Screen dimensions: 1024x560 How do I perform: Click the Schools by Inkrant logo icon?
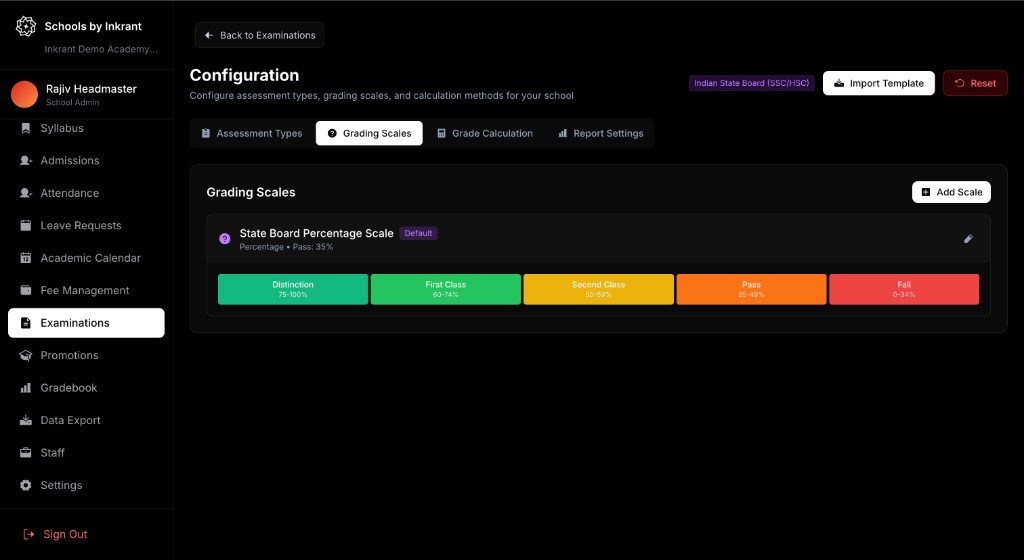click(x=25, y=26)
